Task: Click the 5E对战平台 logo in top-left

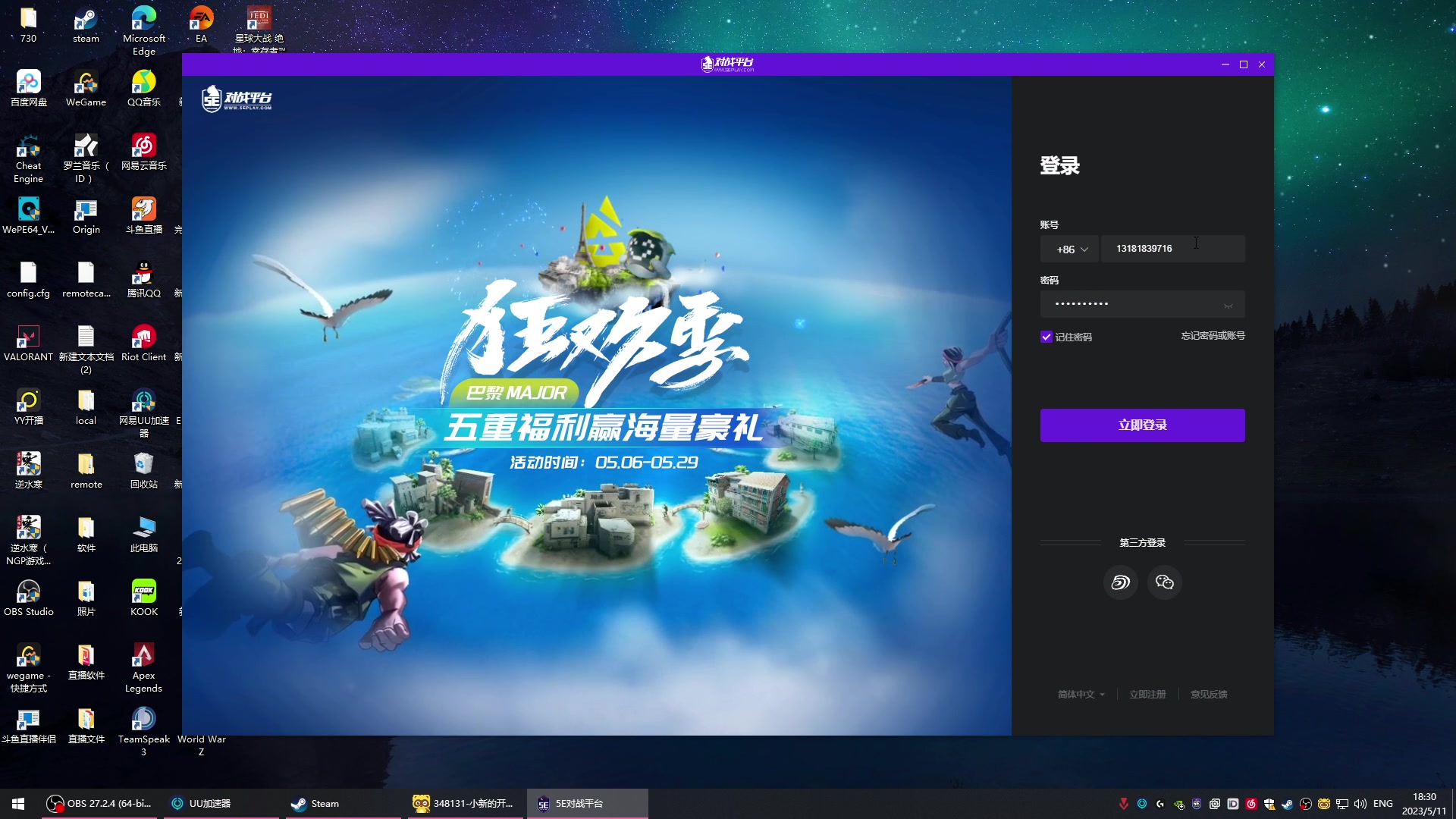Action: click(237, 99)
